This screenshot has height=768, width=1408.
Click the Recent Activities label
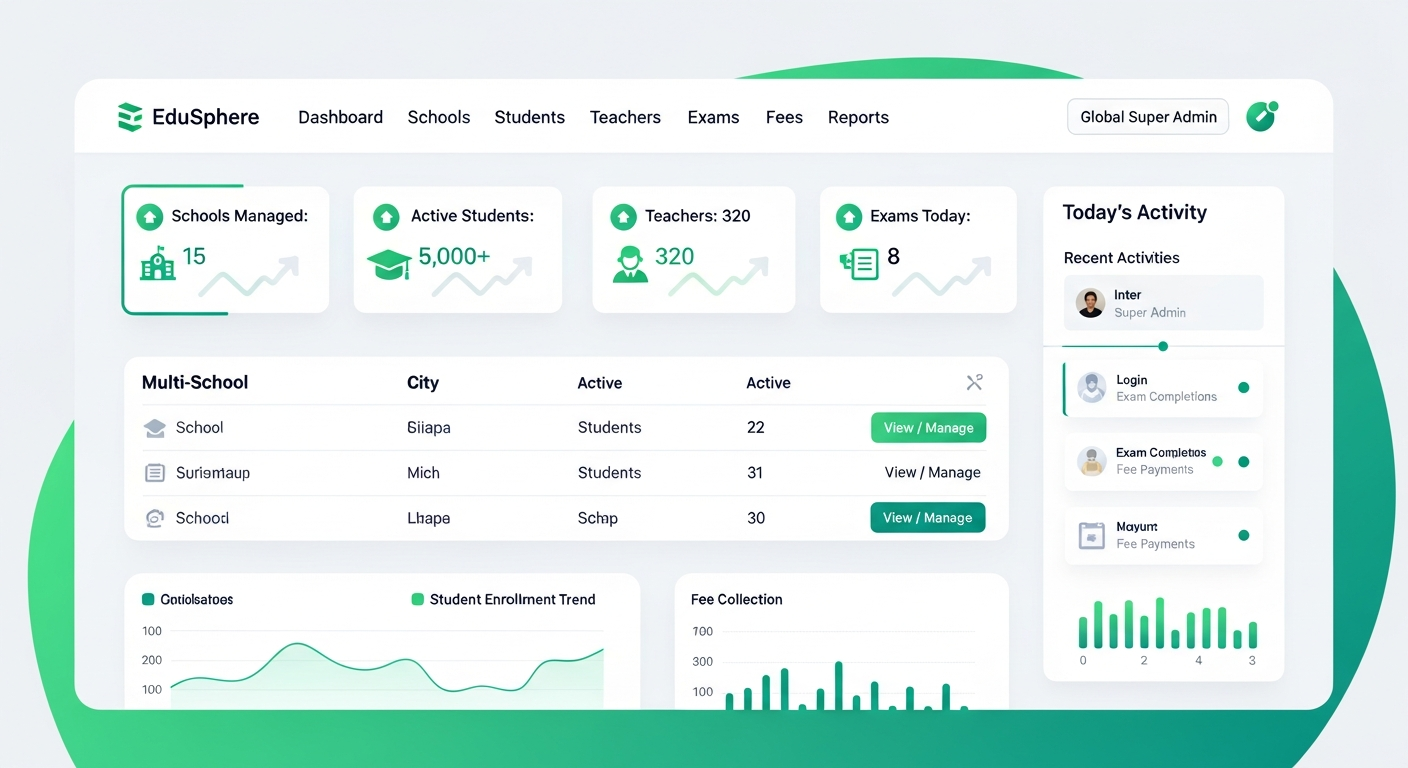click(1122, 258)
